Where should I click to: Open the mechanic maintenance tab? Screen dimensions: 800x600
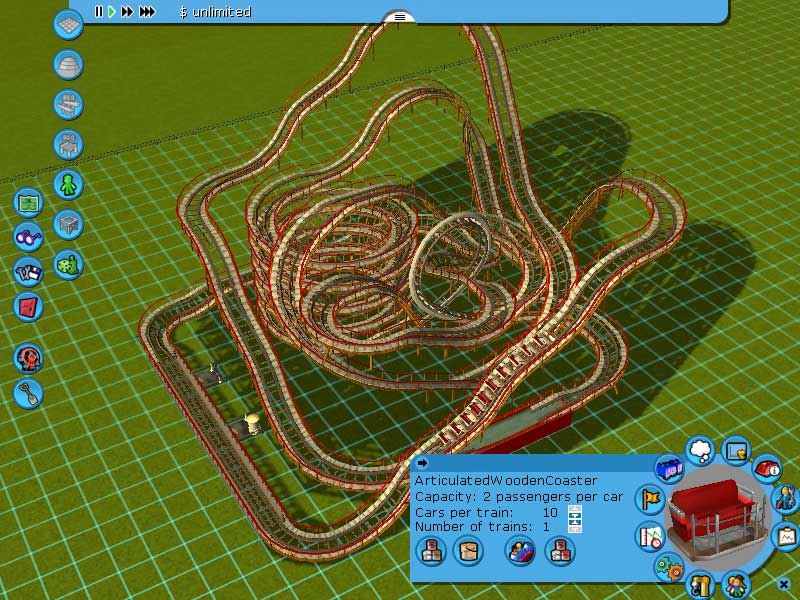tap(786, 498)
